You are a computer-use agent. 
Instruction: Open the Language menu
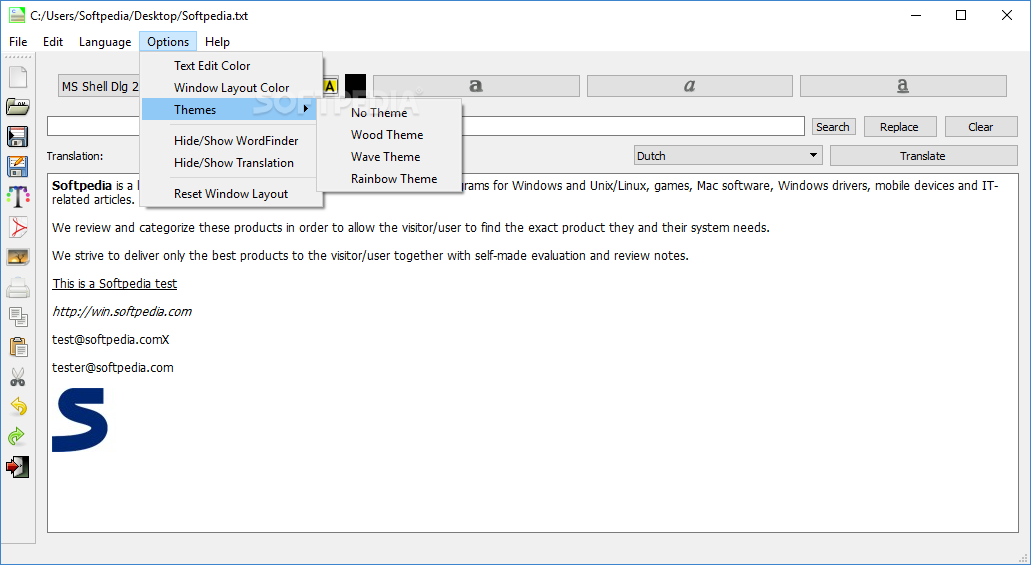point(105,42)
